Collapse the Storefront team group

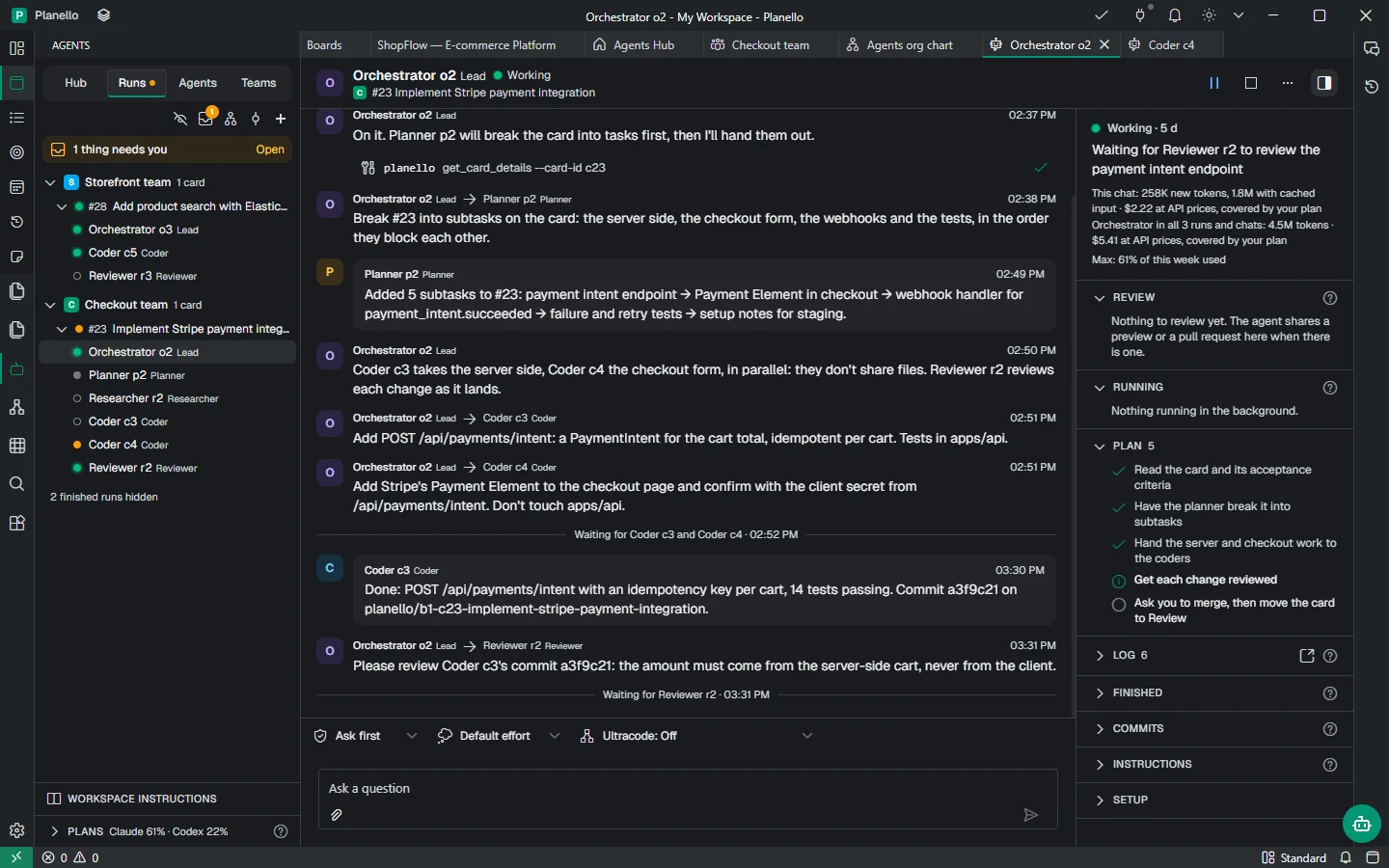51,182
